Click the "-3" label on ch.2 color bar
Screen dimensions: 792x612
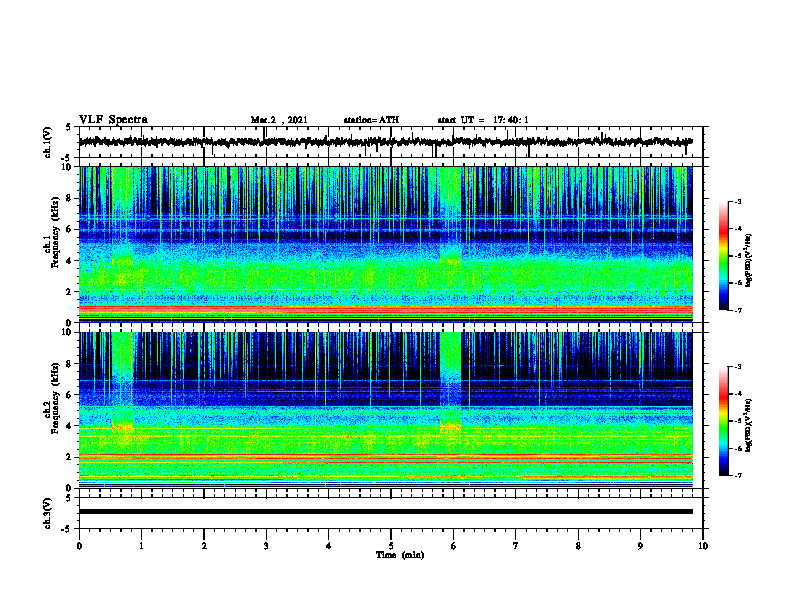point(738,367)
